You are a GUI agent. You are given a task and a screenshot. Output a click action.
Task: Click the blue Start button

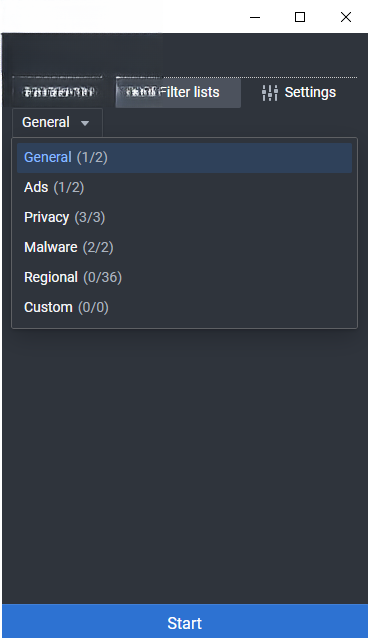185,623
